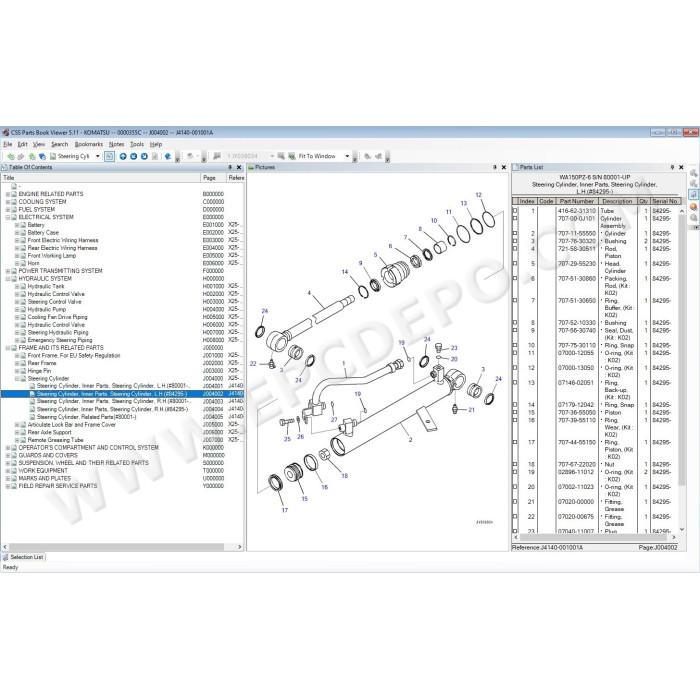Click callout number 4 in the diagram
The image size is (700, 700).
pos(309,293)
